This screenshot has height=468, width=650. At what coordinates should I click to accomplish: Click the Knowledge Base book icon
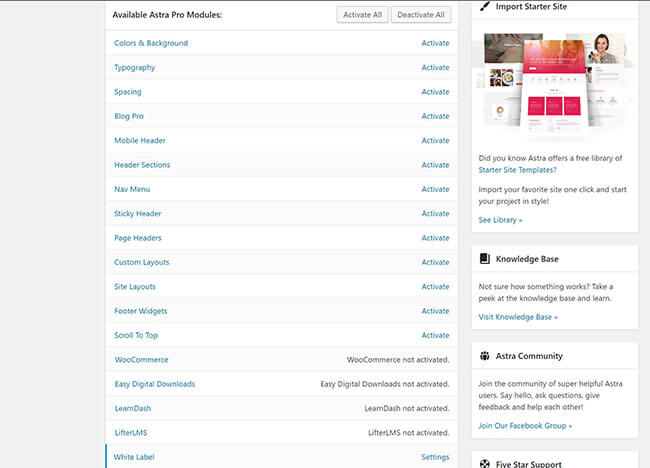(x=485, y=259)
